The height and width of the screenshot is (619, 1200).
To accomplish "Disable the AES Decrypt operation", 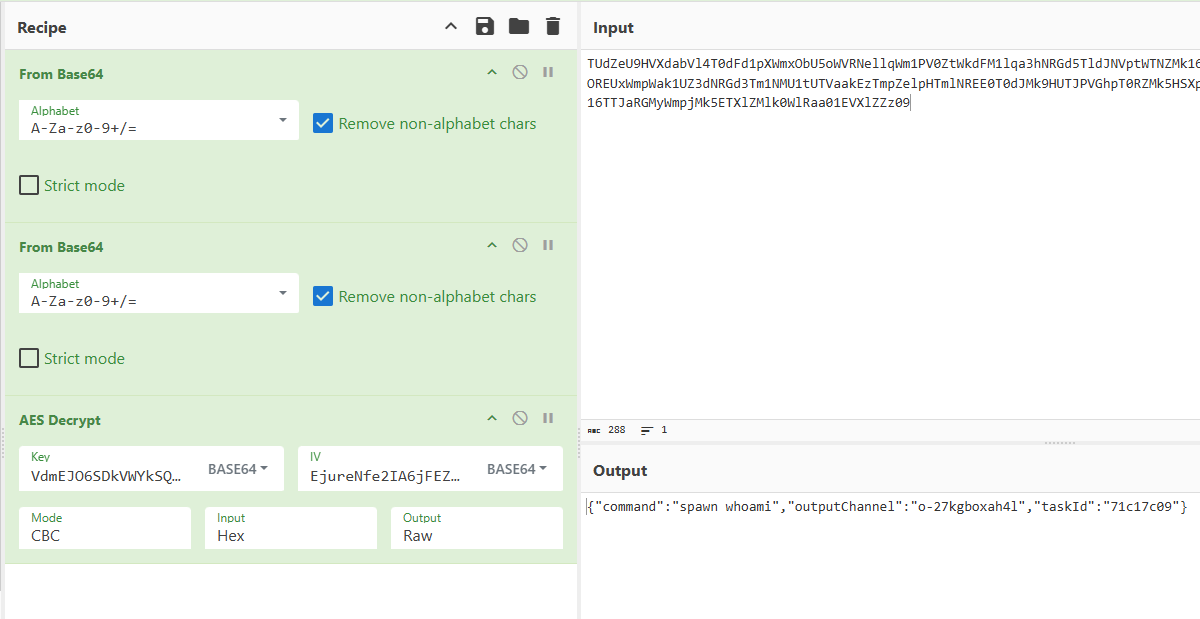I will (520, 419).
